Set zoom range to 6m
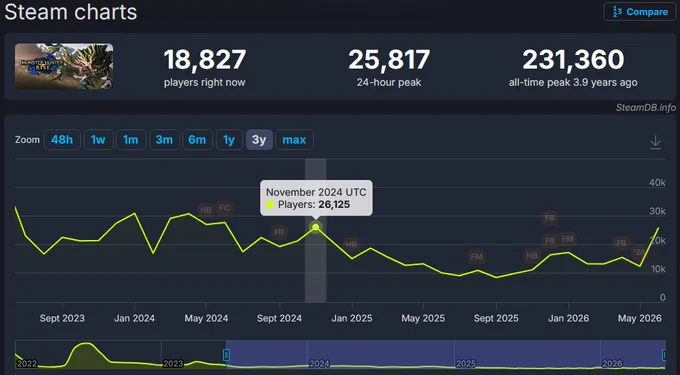Screen dimensions: 680x375 click(x=197, y=140)
